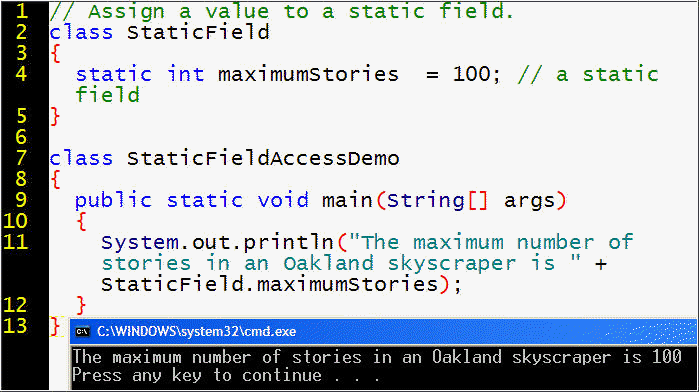
Task: Click the console output line ending in 100
Action: (377, 357)
